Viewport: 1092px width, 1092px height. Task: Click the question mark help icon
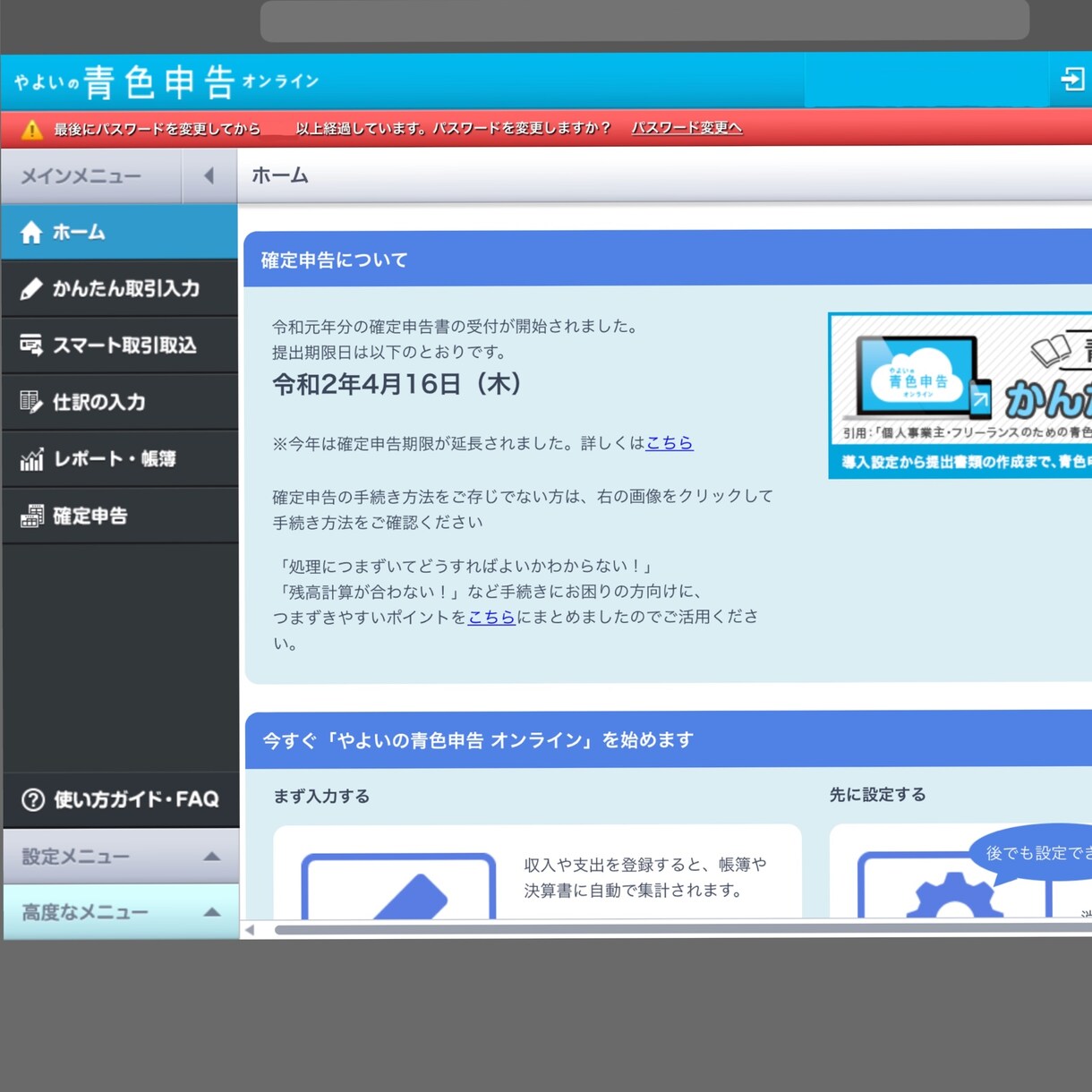click(33, 799)
